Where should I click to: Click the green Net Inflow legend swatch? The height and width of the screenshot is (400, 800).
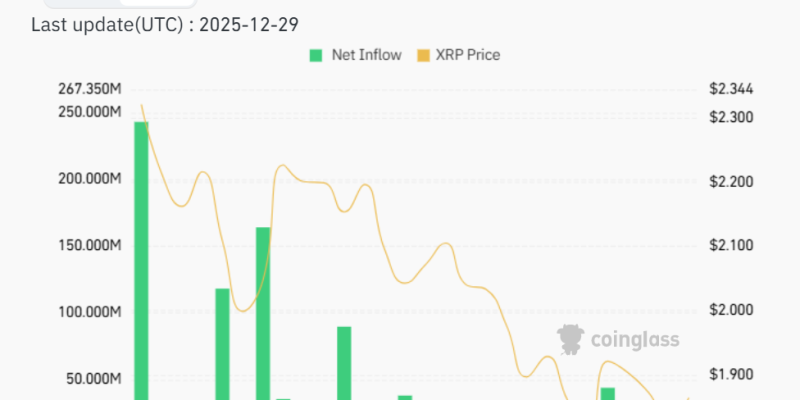[x=316, y=55]
